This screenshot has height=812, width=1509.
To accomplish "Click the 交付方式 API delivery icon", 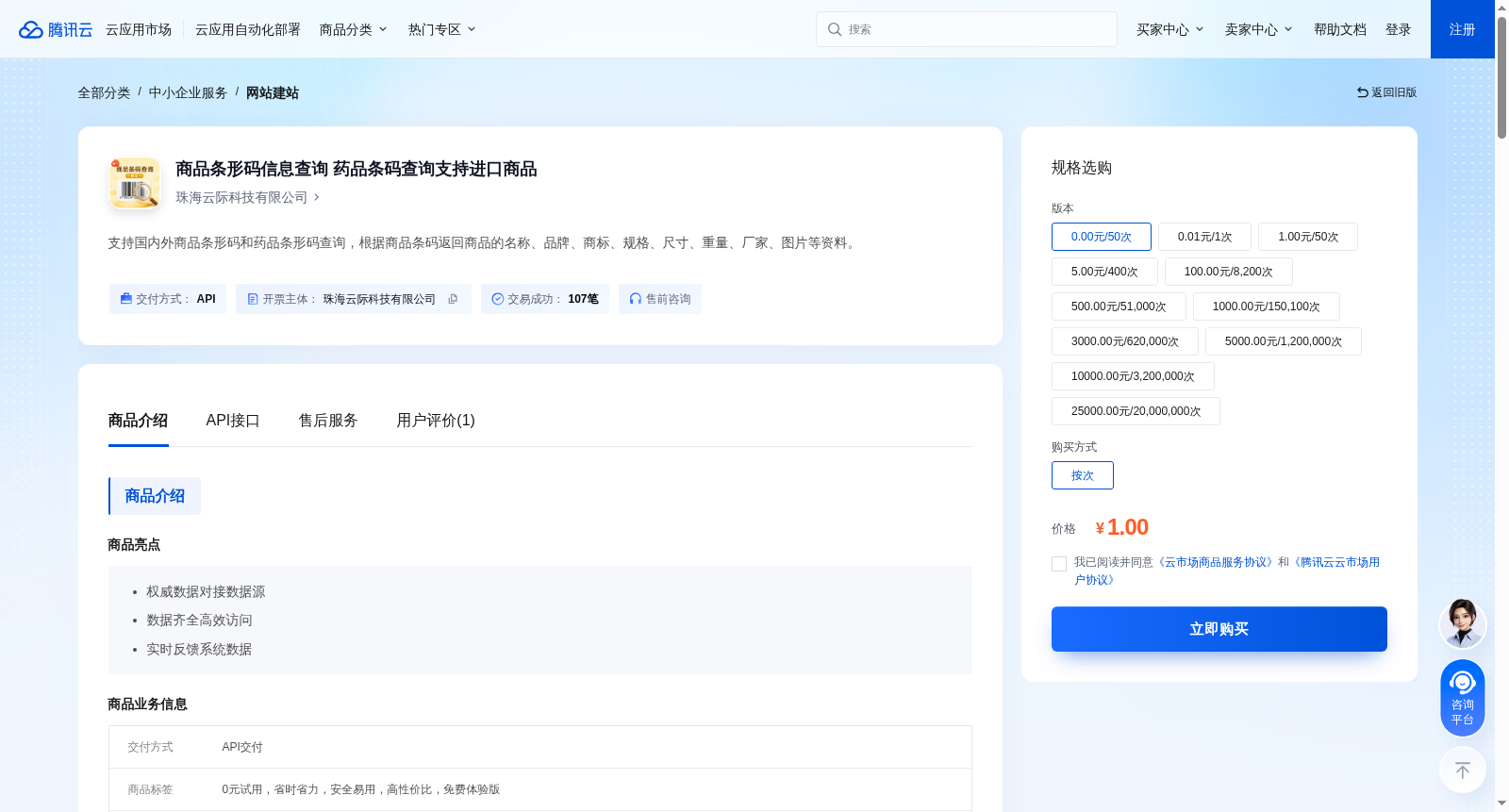I will point(126,299).
